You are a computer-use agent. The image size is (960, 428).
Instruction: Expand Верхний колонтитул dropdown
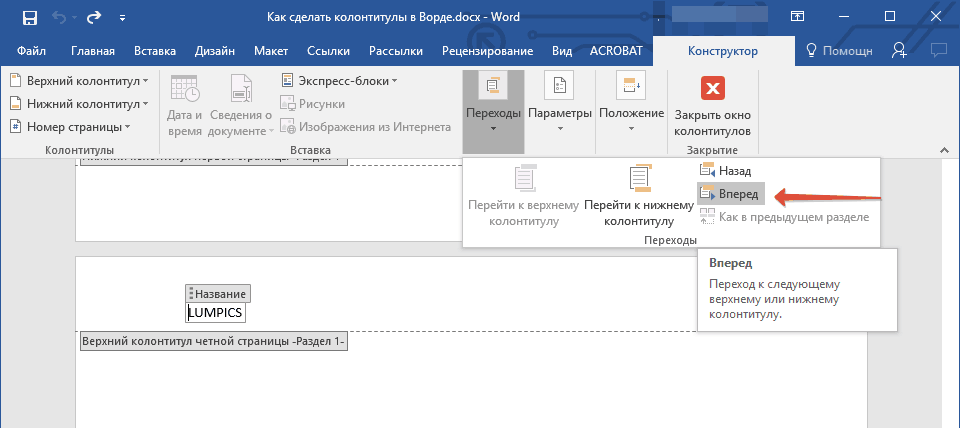point(80,81)
